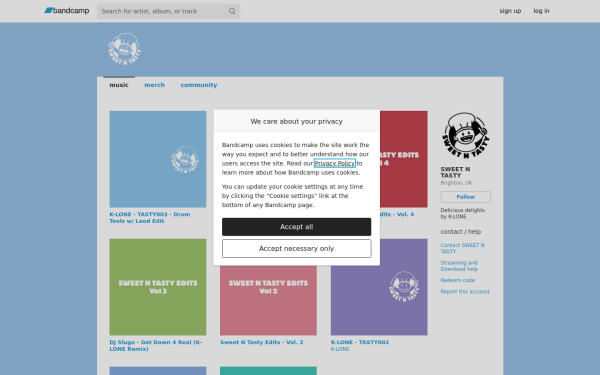Click the Sweet N Tasty header logo
Viewport: 600px width, 375px height.
pyautogui.click(x=124, y=49)
